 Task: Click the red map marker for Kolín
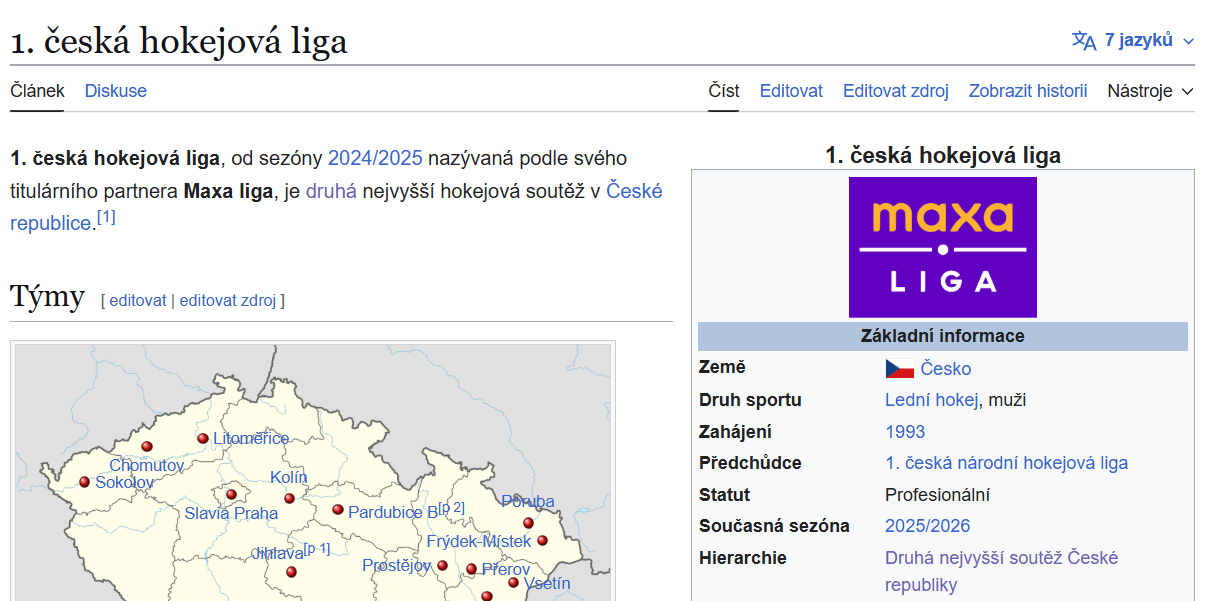289,498
